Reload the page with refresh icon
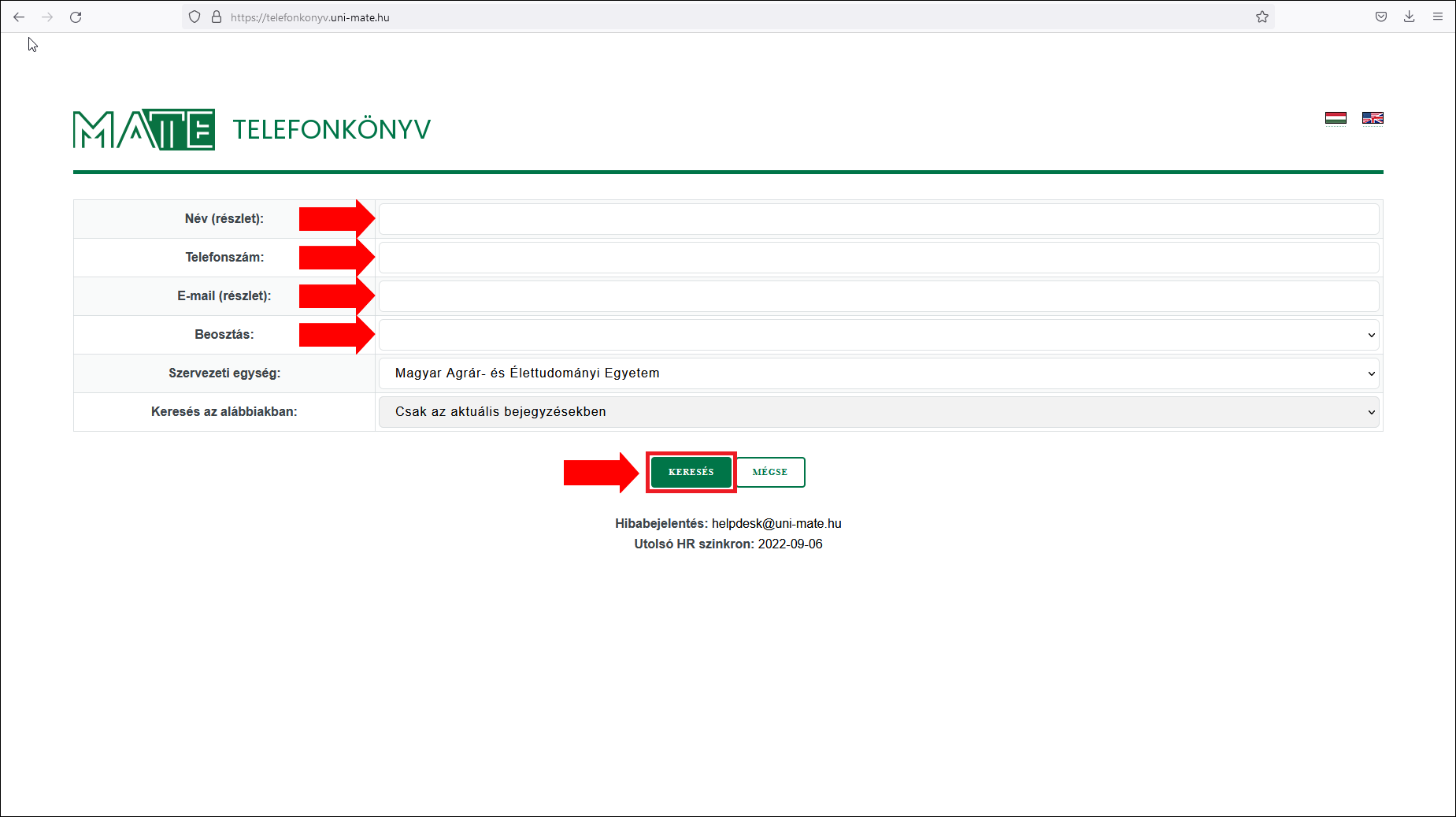This screenshot has height=817, width=1456. (76, 17)
